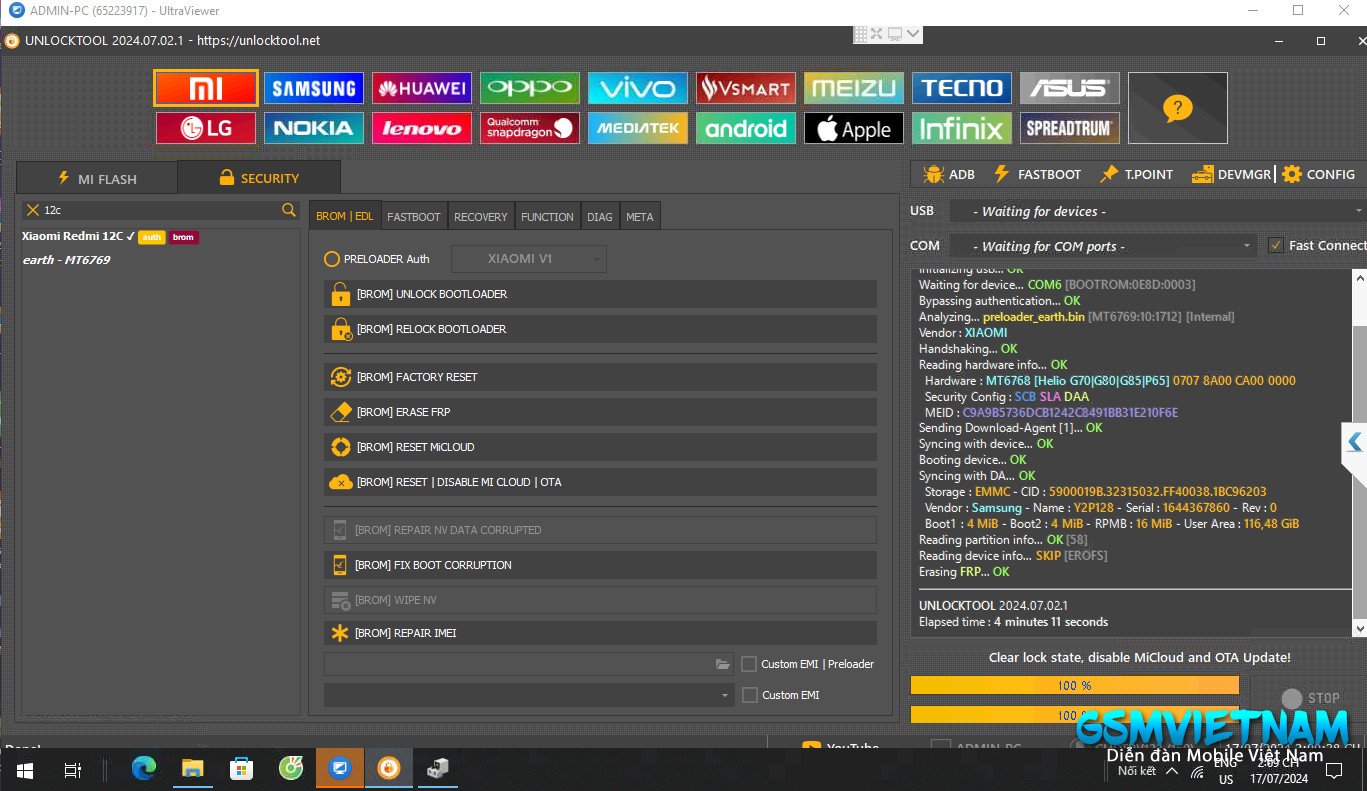Open the COM ports dropdown
1367x791 pixels.
pos(1102,246)
